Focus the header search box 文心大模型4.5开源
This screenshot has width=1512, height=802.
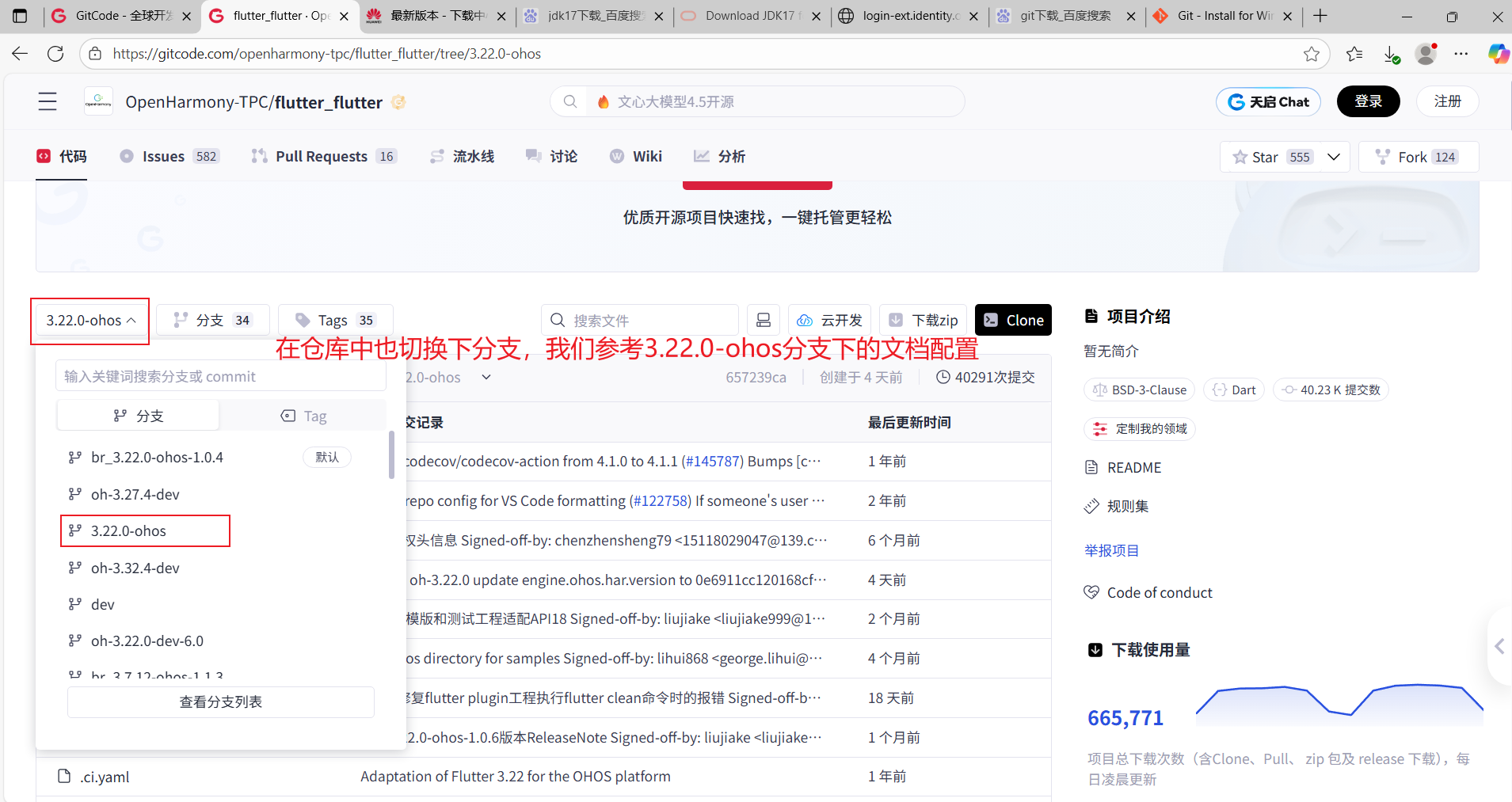(x=757, y=101)
